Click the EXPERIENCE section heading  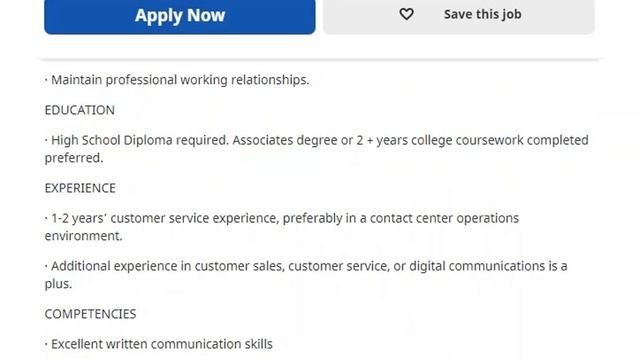[x=80, y=188]
